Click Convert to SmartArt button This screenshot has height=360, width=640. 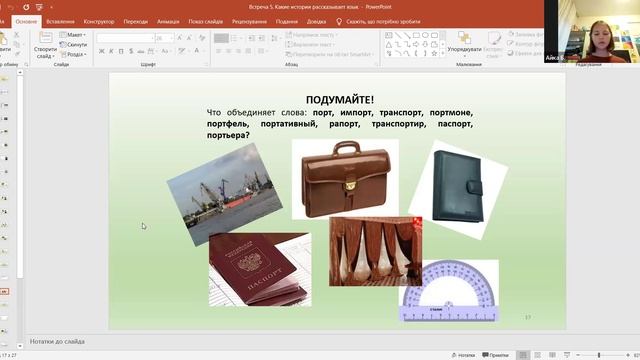[330, 54]
